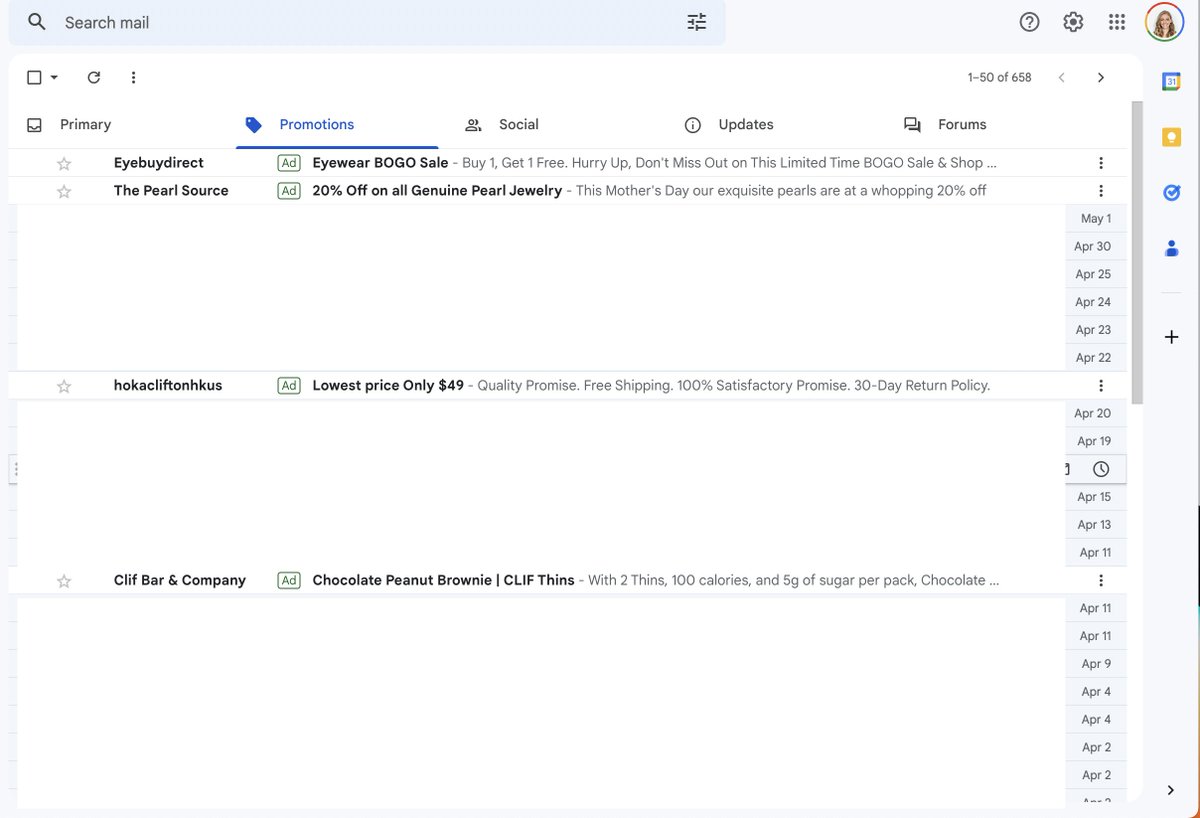Image resolution: width=1200 pixels, height=818 pixels.
Task: Open the message dated May 1
Action: pos(1096,219)
